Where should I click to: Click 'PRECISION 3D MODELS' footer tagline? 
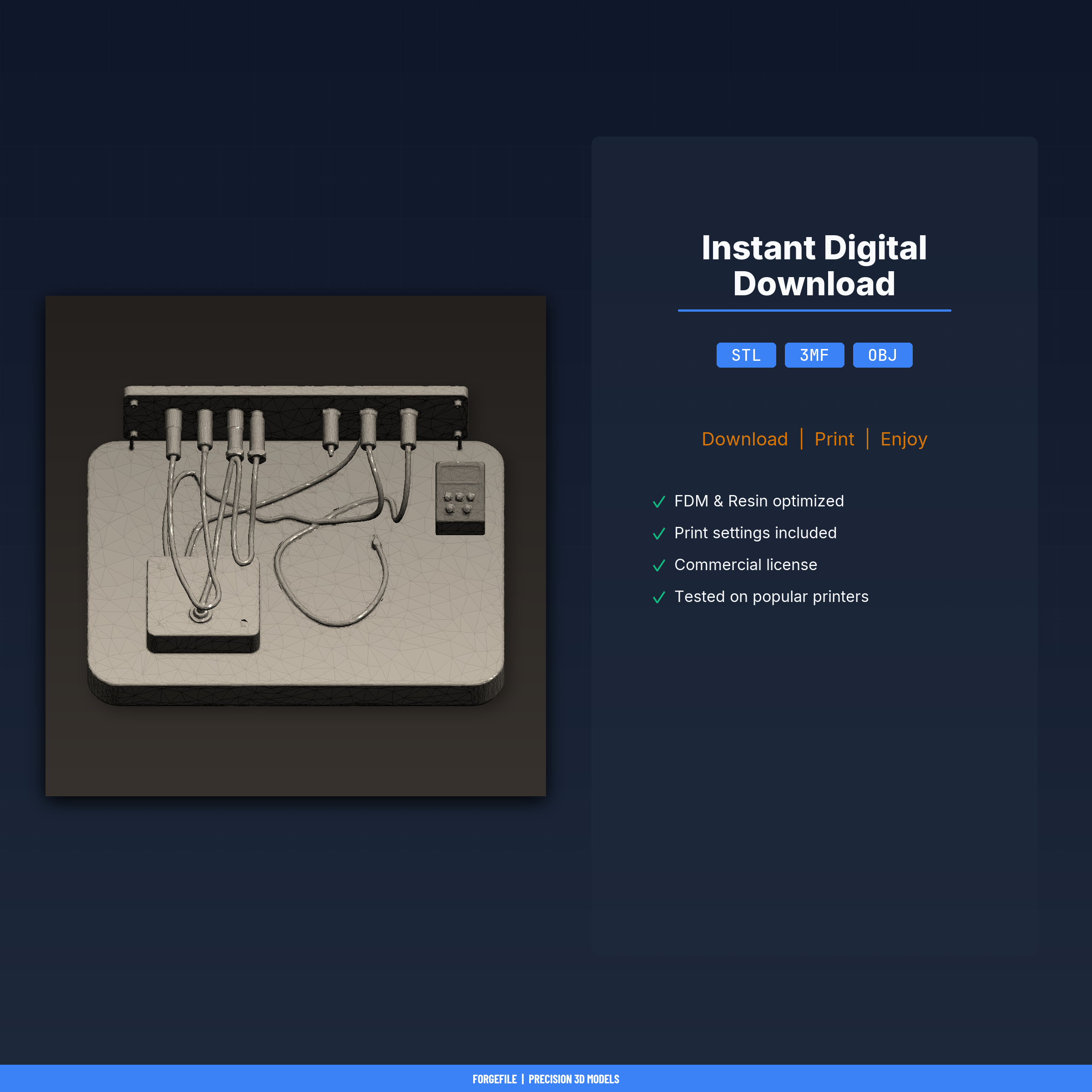tap(574, 1079)
